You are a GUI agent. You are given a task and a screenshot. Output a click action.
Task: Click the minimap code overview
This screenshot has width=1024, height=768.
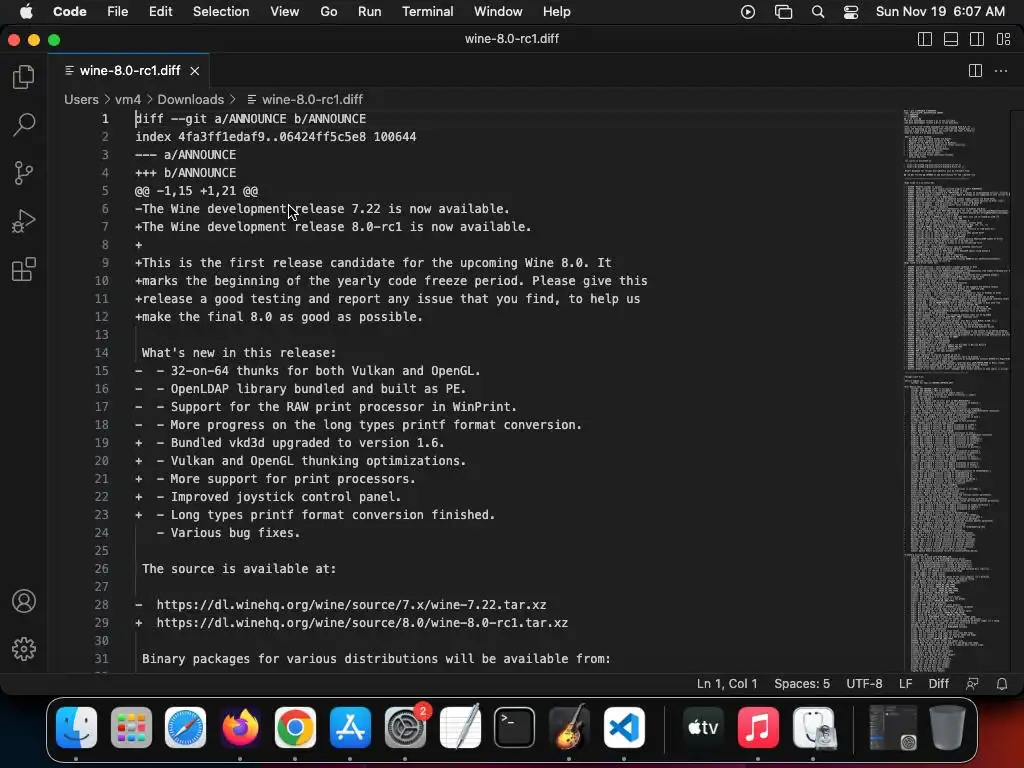(957, 390)
